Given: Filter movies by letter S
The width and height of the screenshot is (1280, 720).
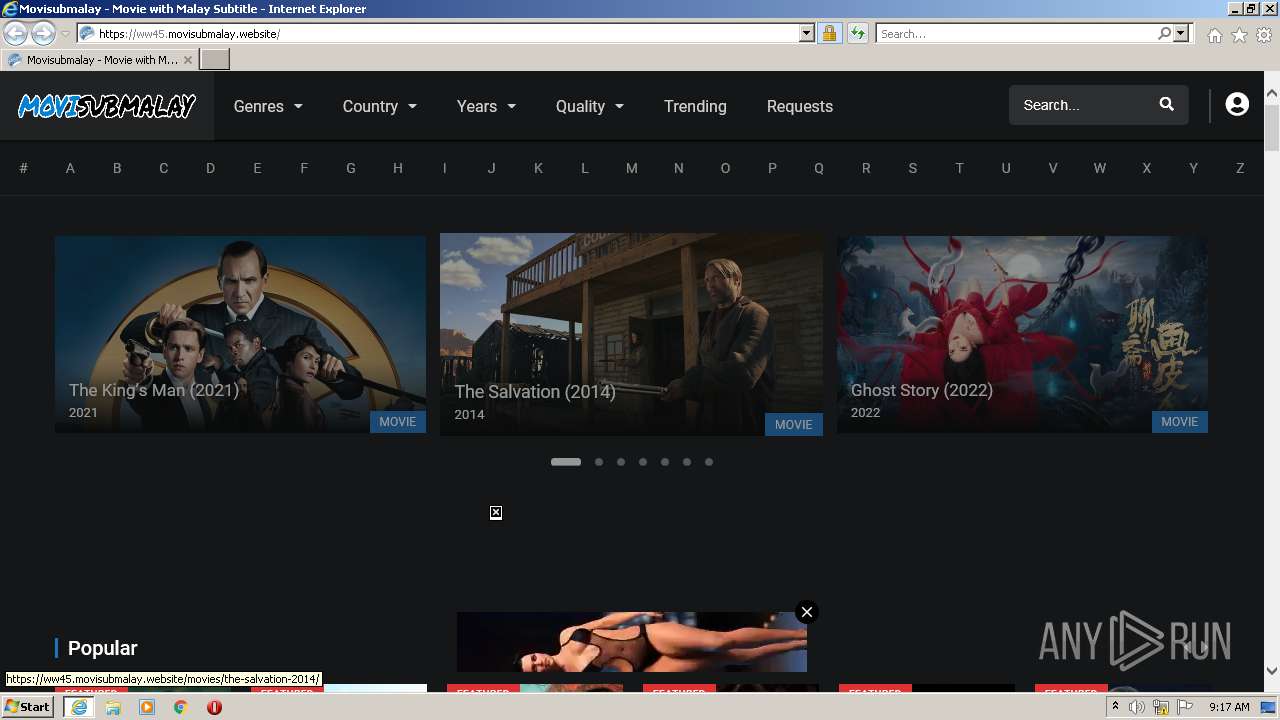Looking at the screenshot, I should [912, 168].
